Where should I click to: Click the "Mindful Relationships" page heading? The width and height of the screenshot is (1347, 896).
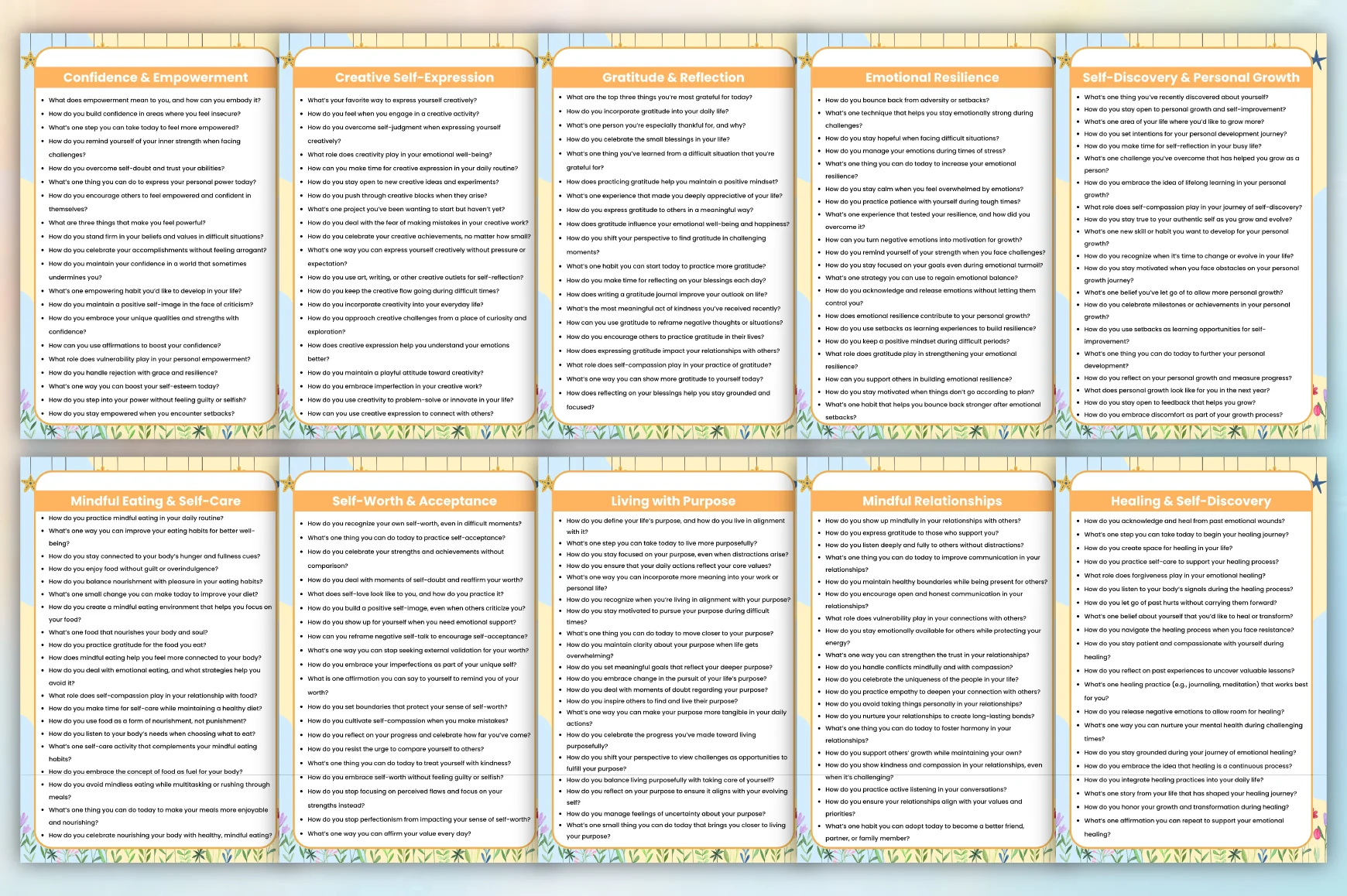932,501
